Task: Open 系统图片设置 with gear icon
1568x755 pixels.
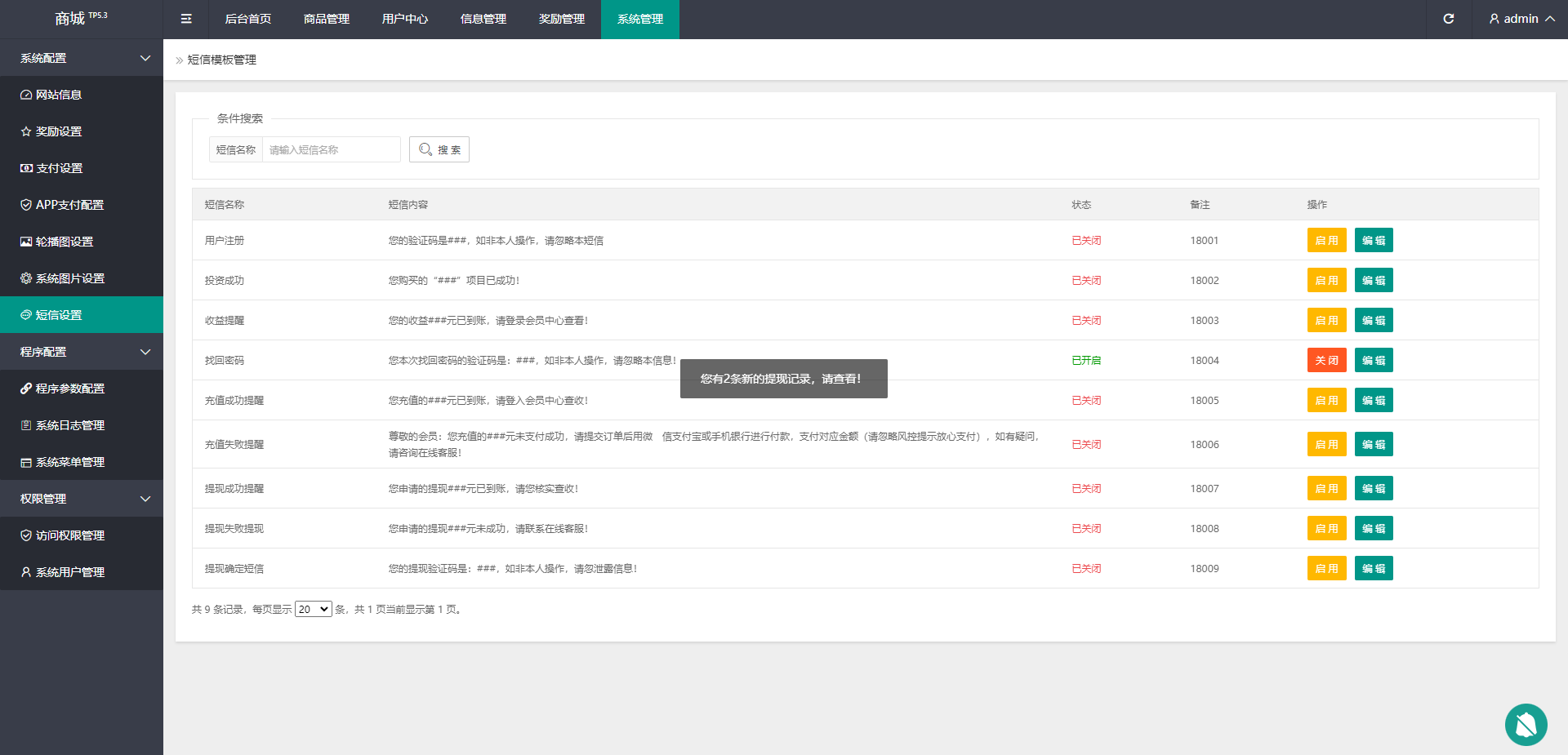Action: (x=69, y=278)
